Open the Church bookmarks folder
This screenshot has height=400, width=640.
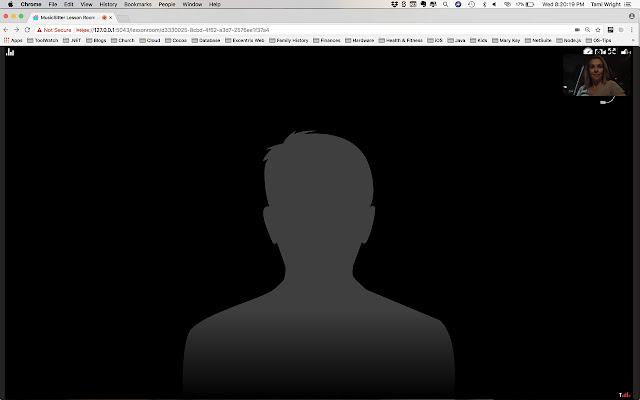(x=122, y=40)
